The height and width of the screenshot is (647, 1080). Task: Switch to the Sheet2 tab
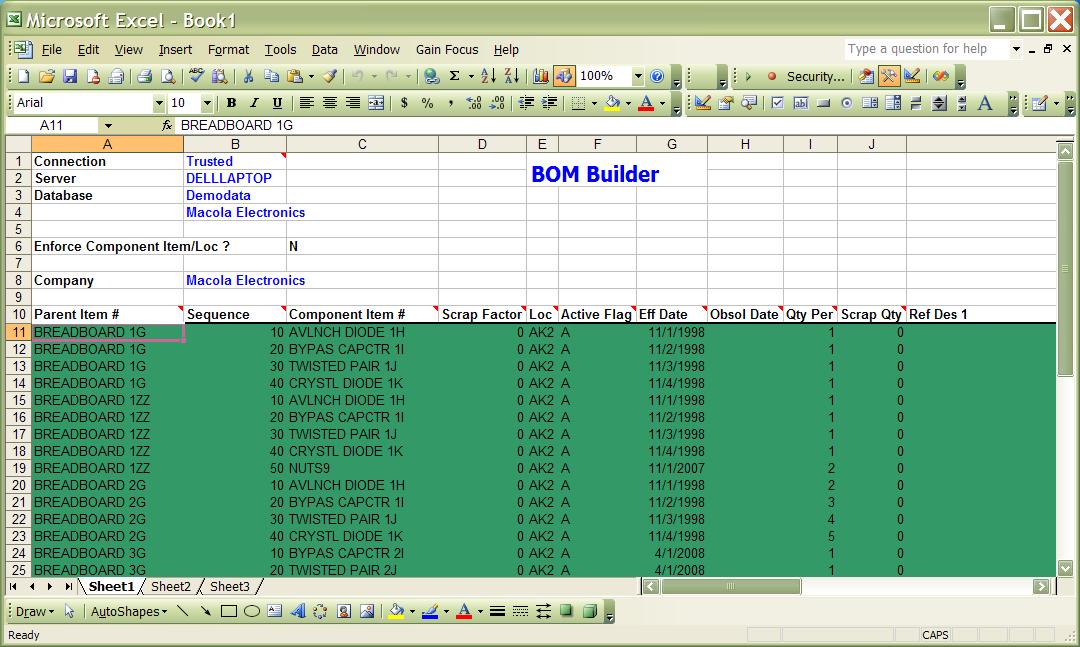(x=170, y=587)
